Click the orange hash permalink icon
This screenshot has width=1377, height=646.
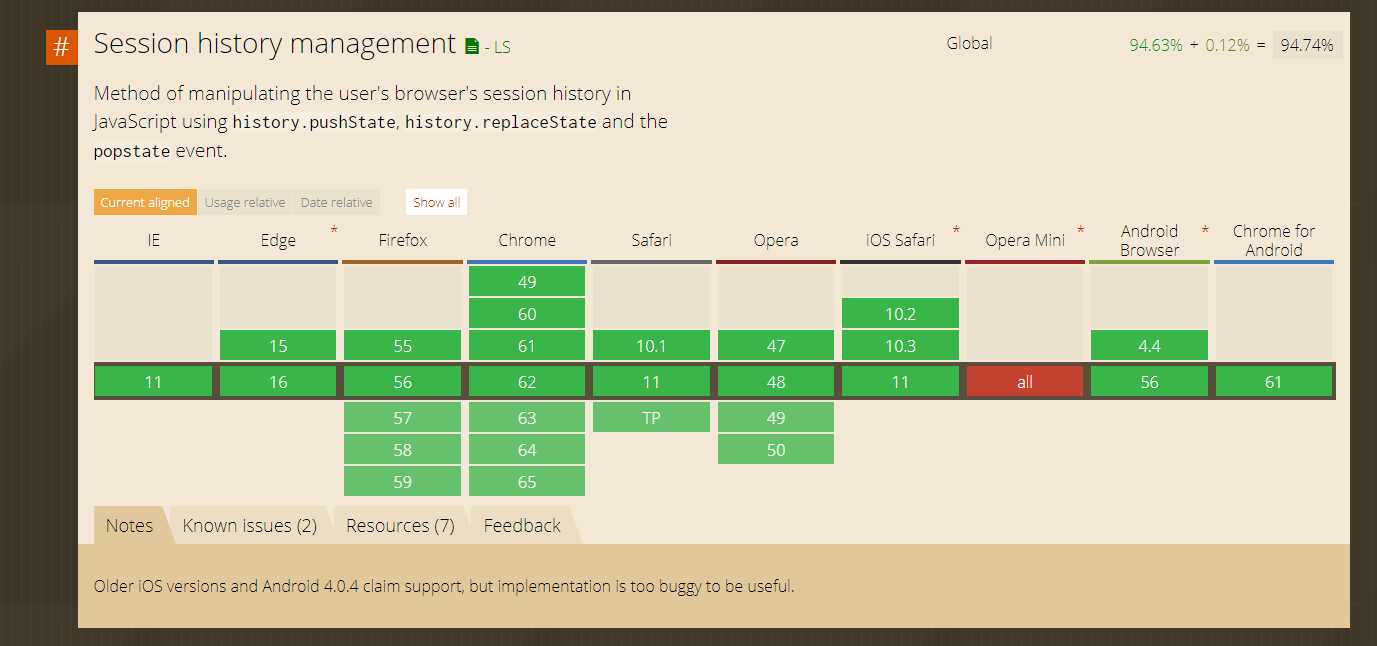[61, 47]
